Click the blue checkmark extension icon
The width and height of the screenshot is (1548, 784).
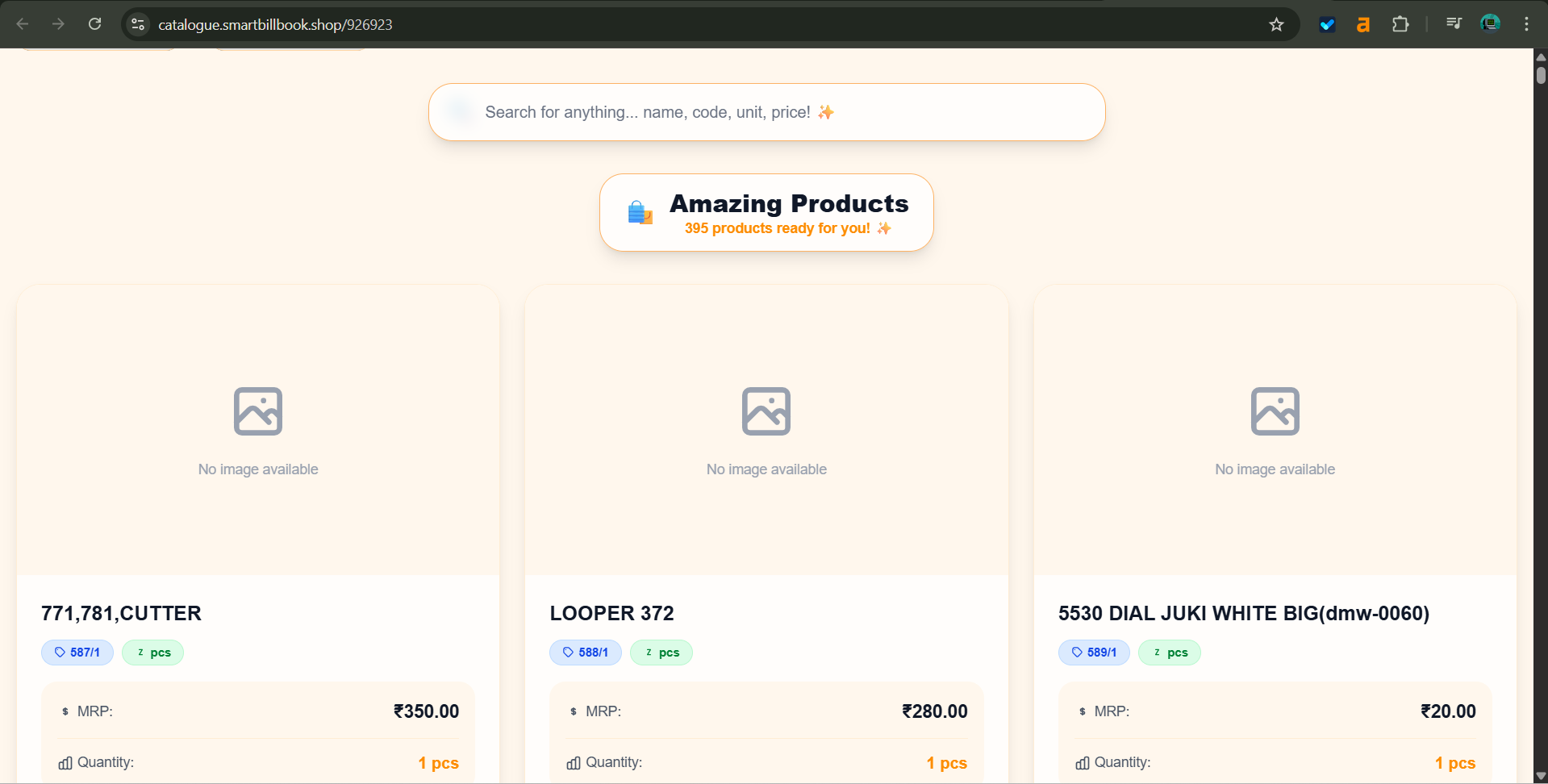[x=1327, y=24]
